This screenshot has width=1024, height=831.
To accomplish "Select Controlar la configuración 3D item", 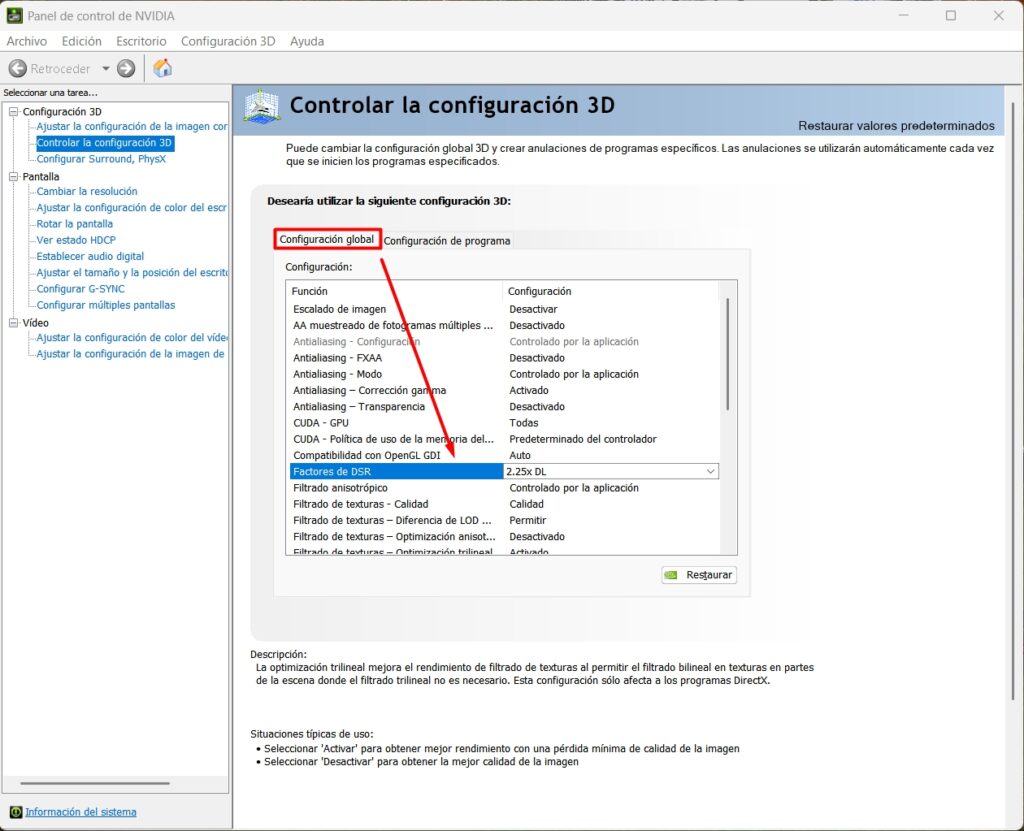I will pyautogui.click(x=104, y=142).
